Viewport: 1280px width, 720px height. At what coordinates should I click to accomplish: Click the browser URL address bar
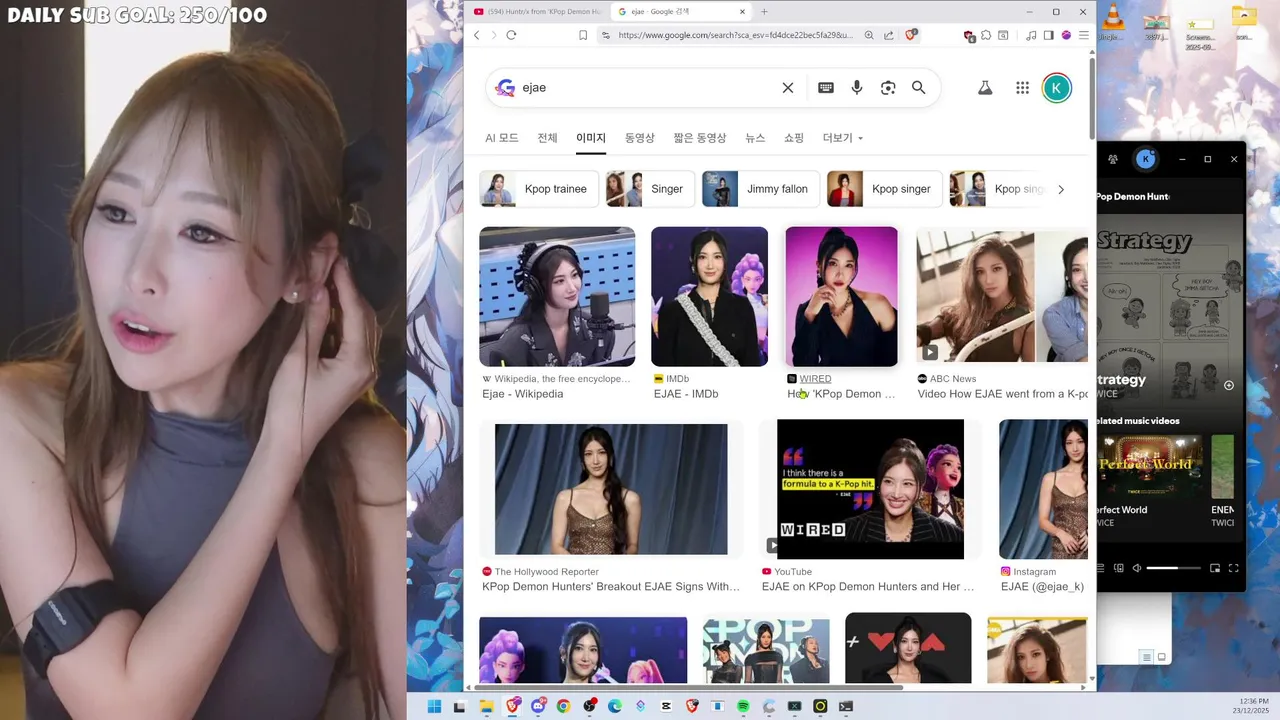[x=735, y=35]
